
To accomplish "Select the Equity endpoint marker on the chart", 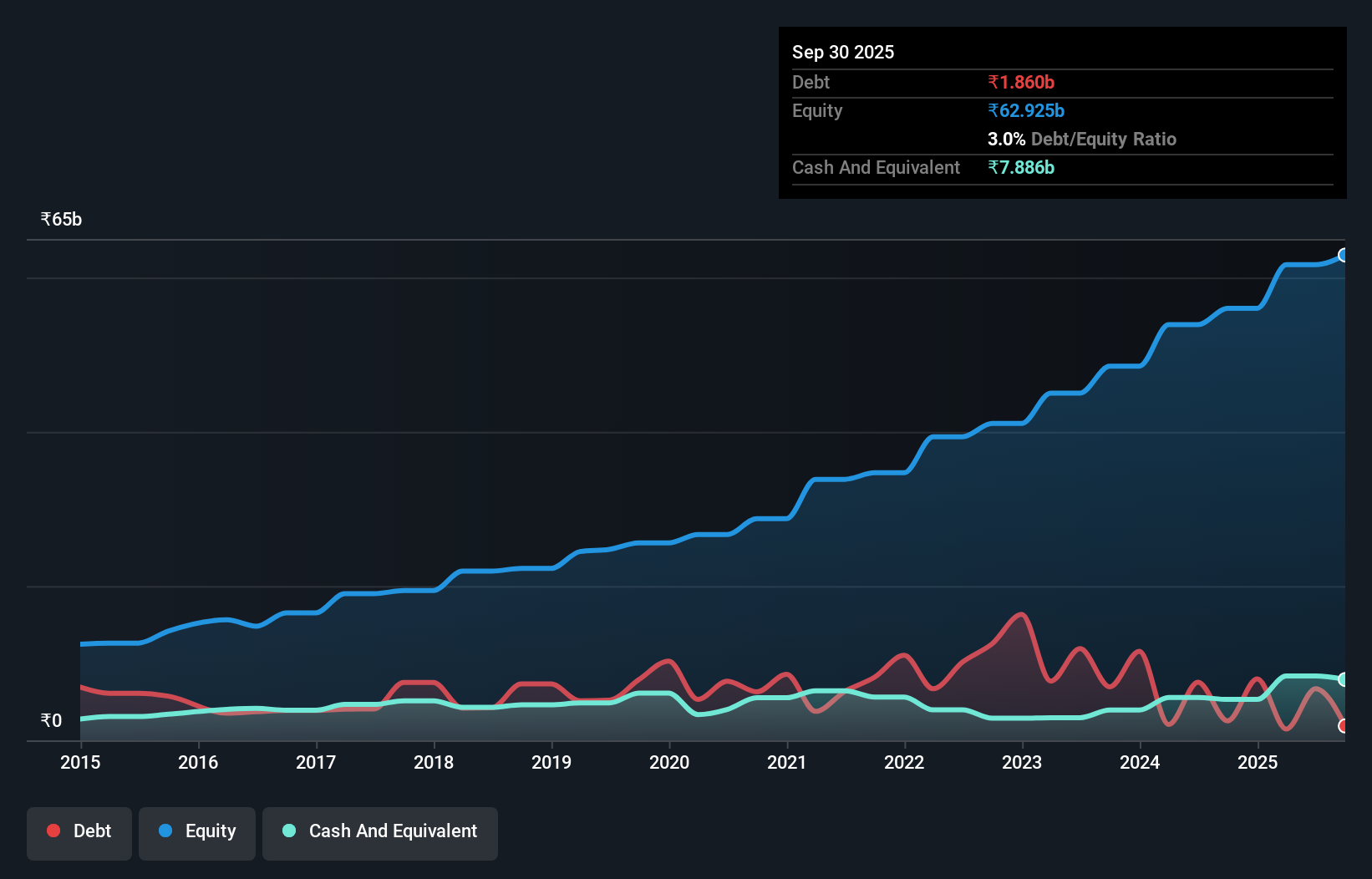I will 1344,255.
